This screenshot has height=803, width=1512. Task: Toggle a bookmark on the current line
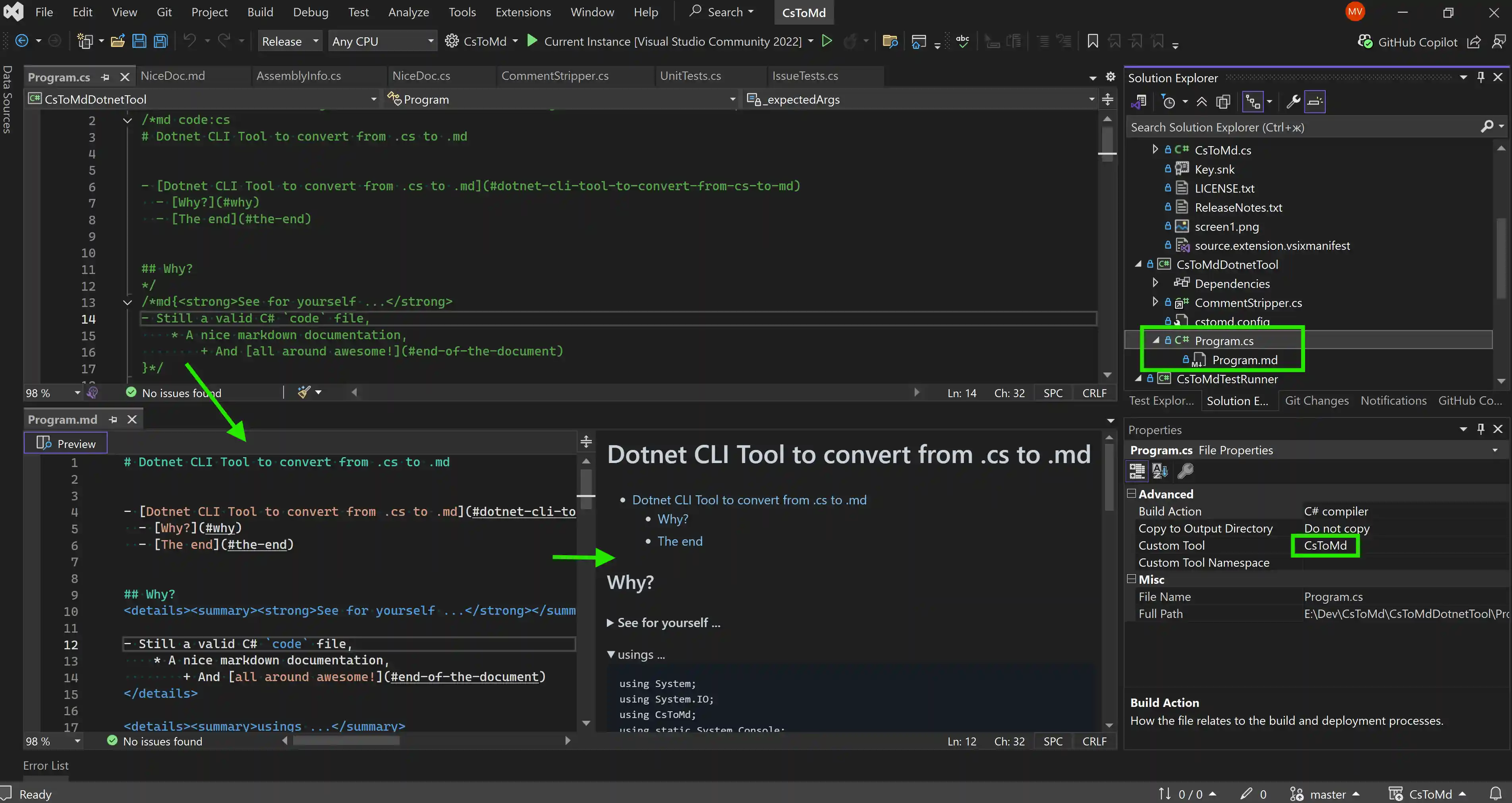(x=1092, y=41)
